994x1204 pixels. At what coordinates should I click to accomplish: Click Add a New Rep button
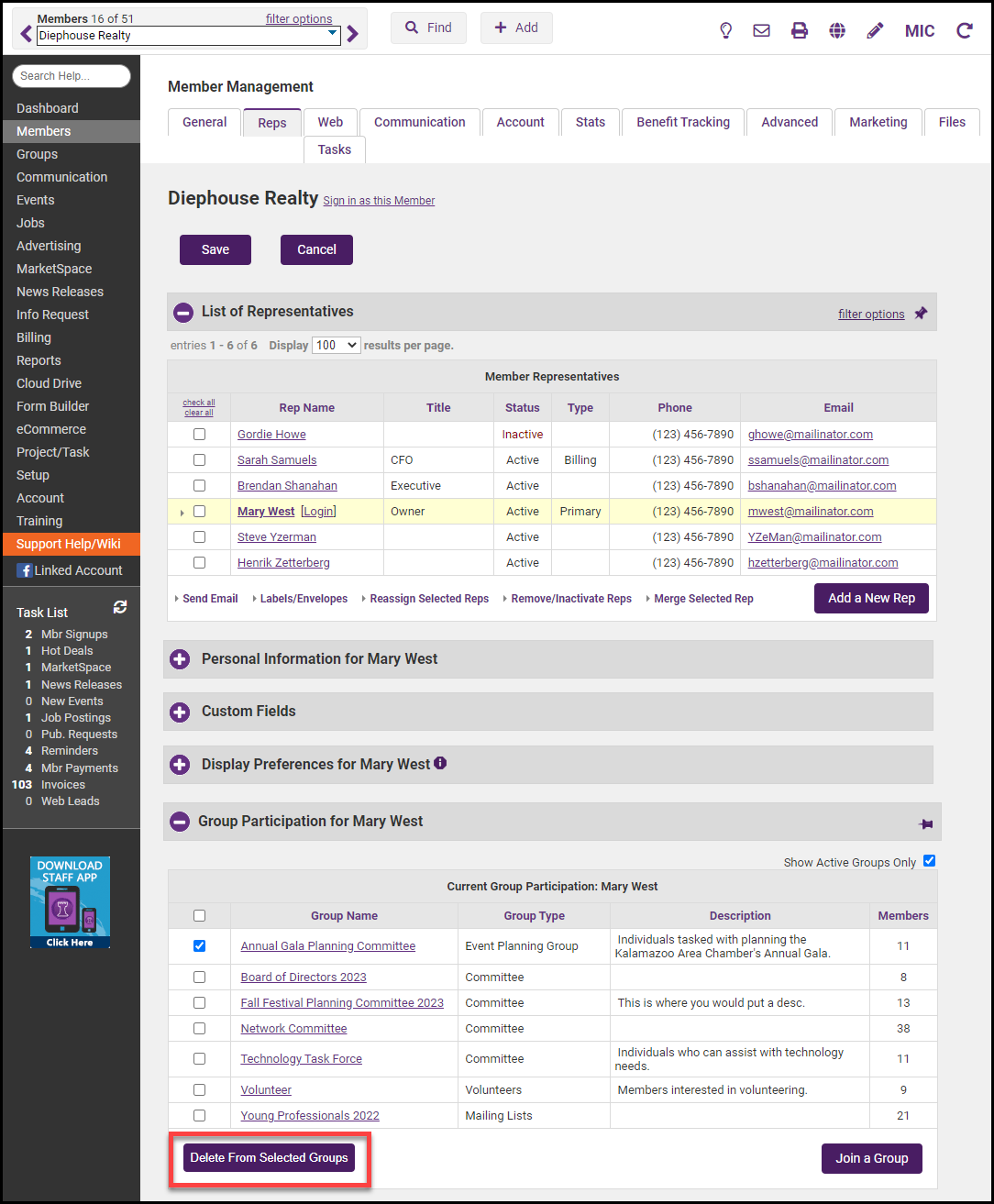871,598
